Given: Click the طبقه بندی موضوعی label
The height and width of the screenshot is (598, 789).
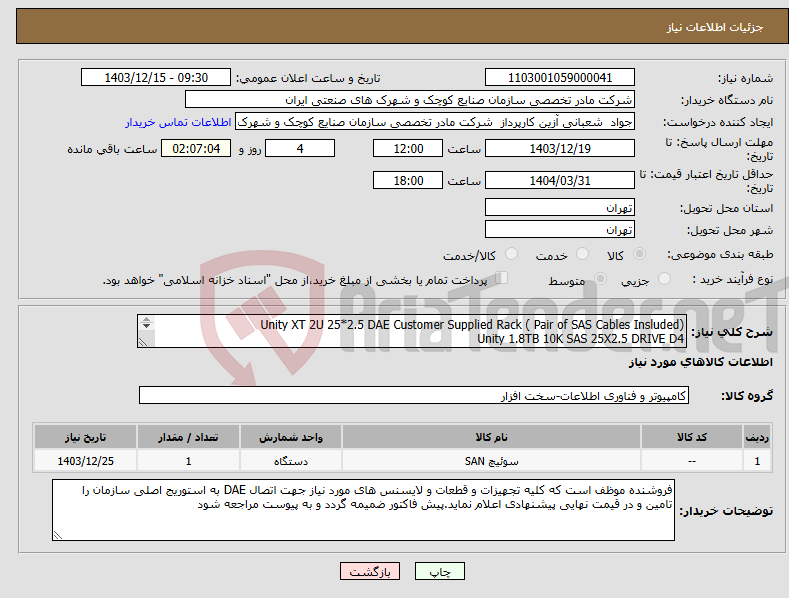Looking at the screenshot, I should coord(720,255).
